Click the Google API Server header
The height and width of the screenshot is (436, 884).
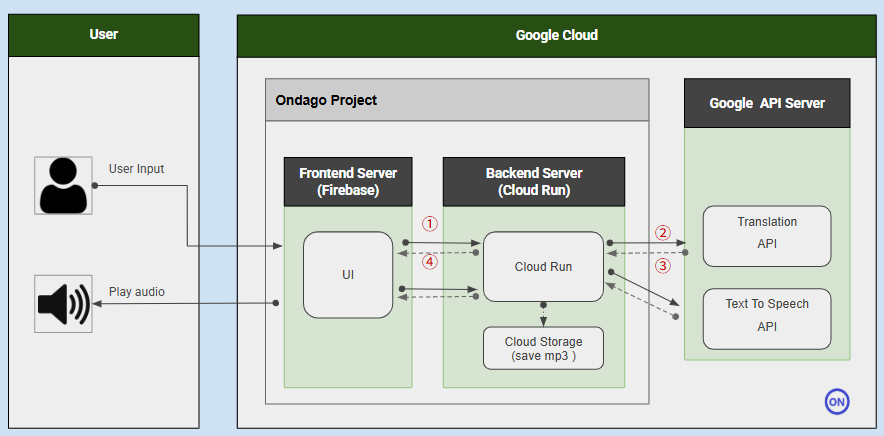[767, 103]
